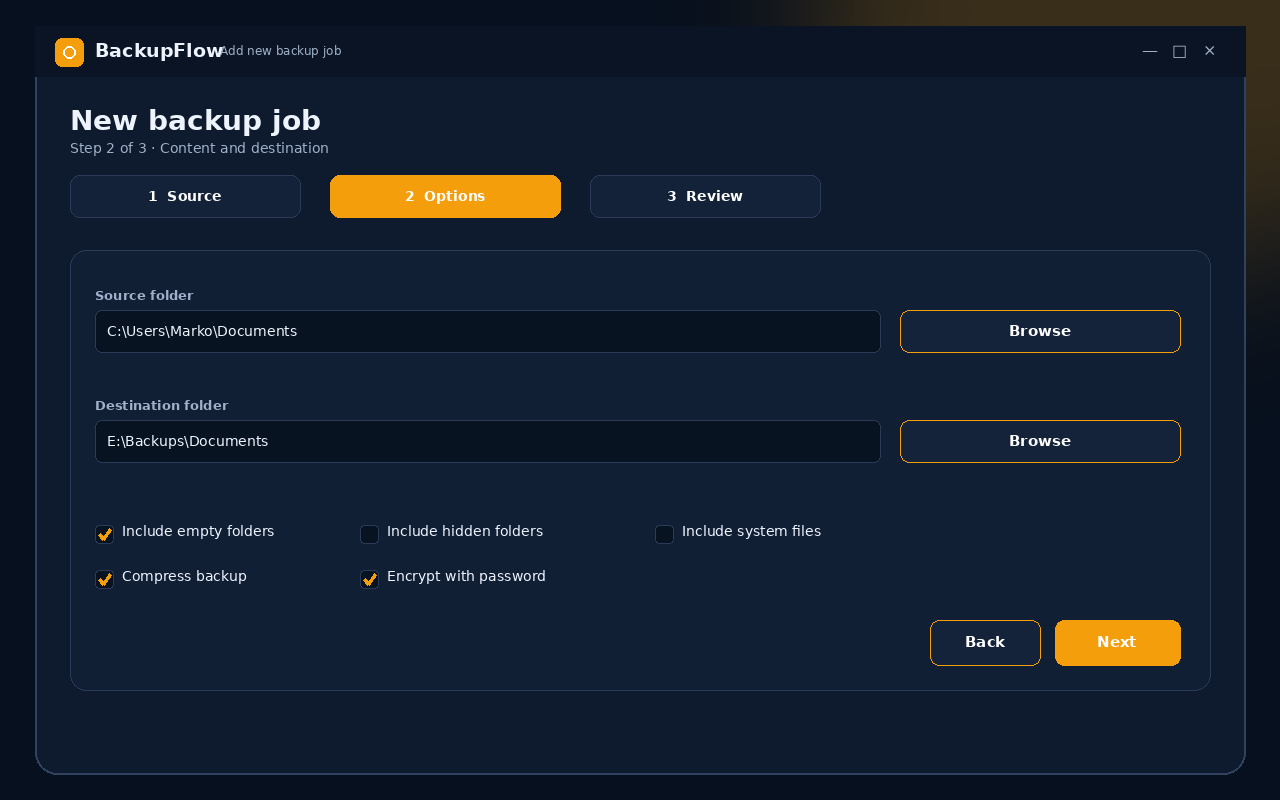Minimize the BackupFlow window

[1150, 51]
